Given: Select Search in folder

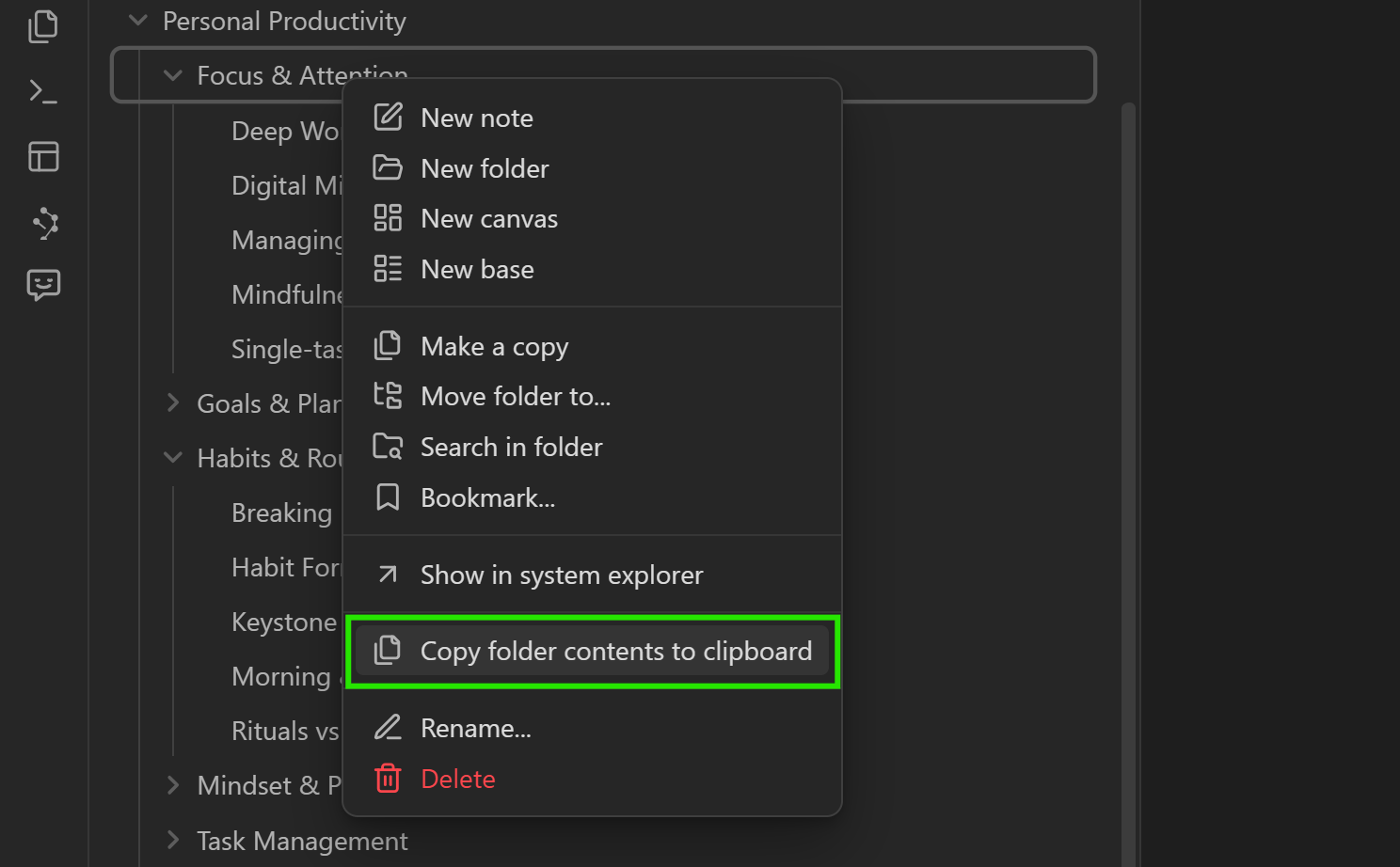Looking at the screenshot, I should pos(511,447).
